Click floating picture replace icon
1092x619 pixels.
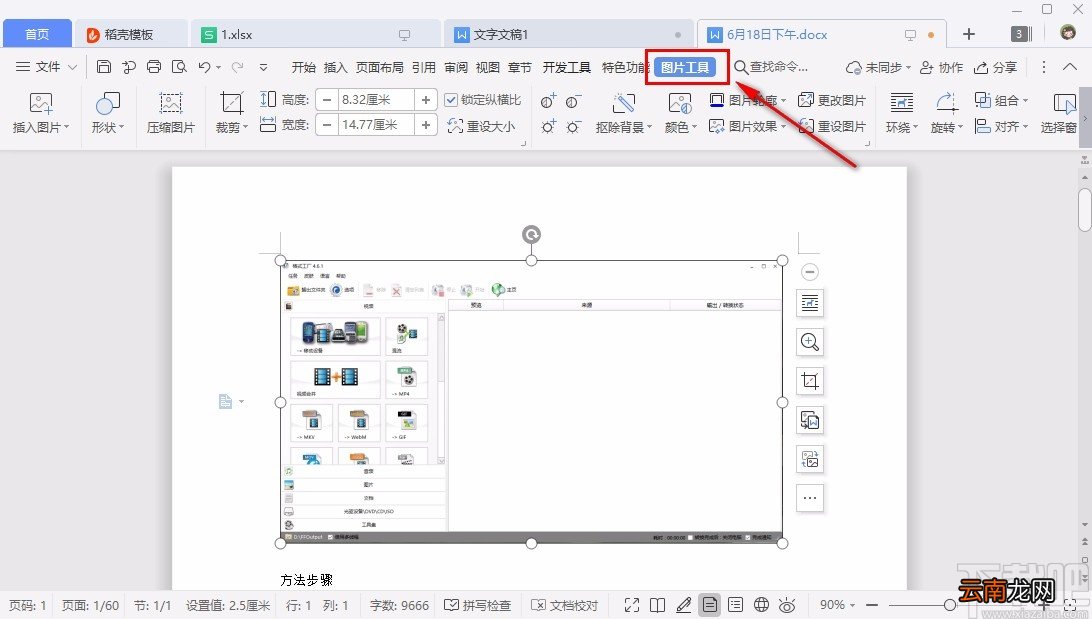click(809, 459)
